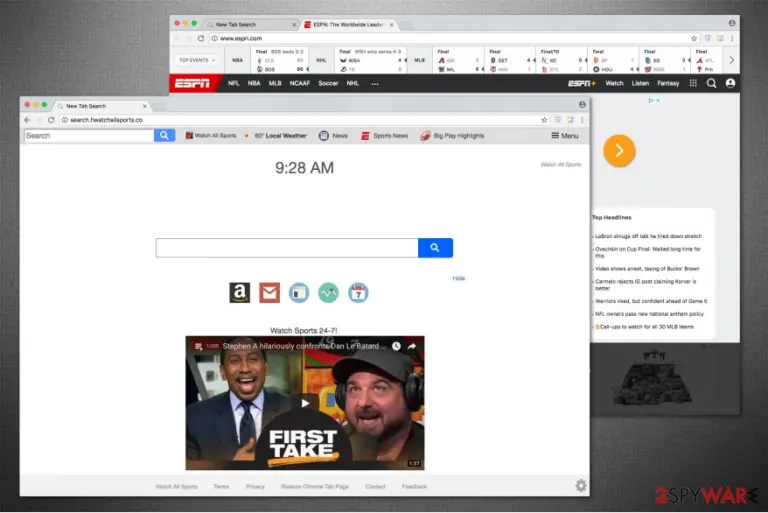Open the TOP EVENTS dropdown
Viewport: 768px width, 513px height.
197,60
